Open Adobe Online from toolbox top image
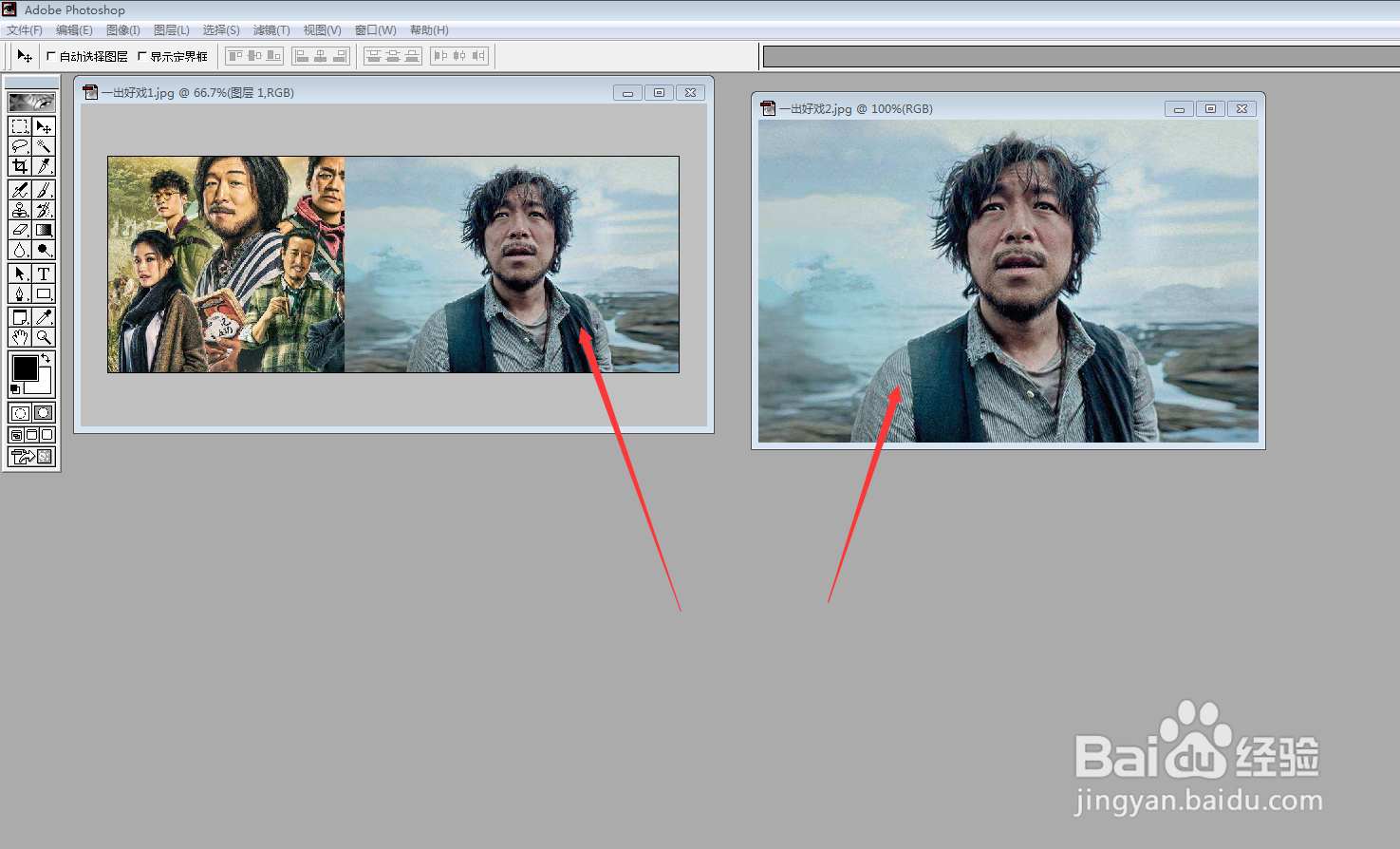Viewport: 1400px width, 849px height. point(31,102)
